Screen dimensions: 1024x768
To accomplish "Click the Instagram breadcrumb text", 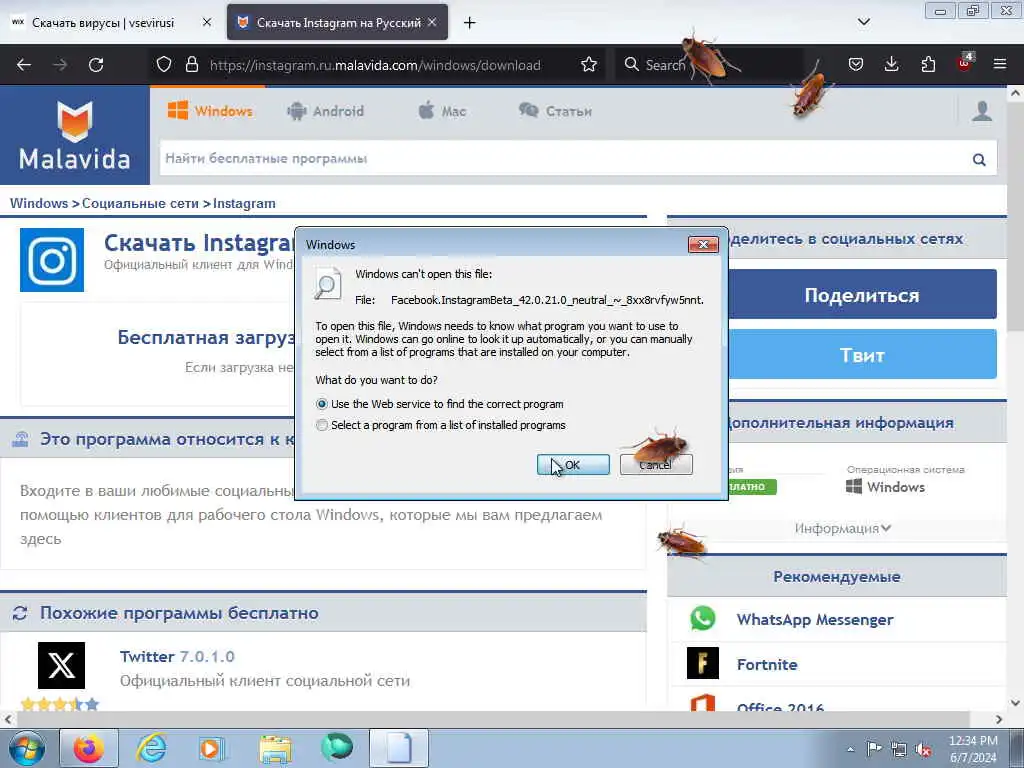I will (244, 203).
